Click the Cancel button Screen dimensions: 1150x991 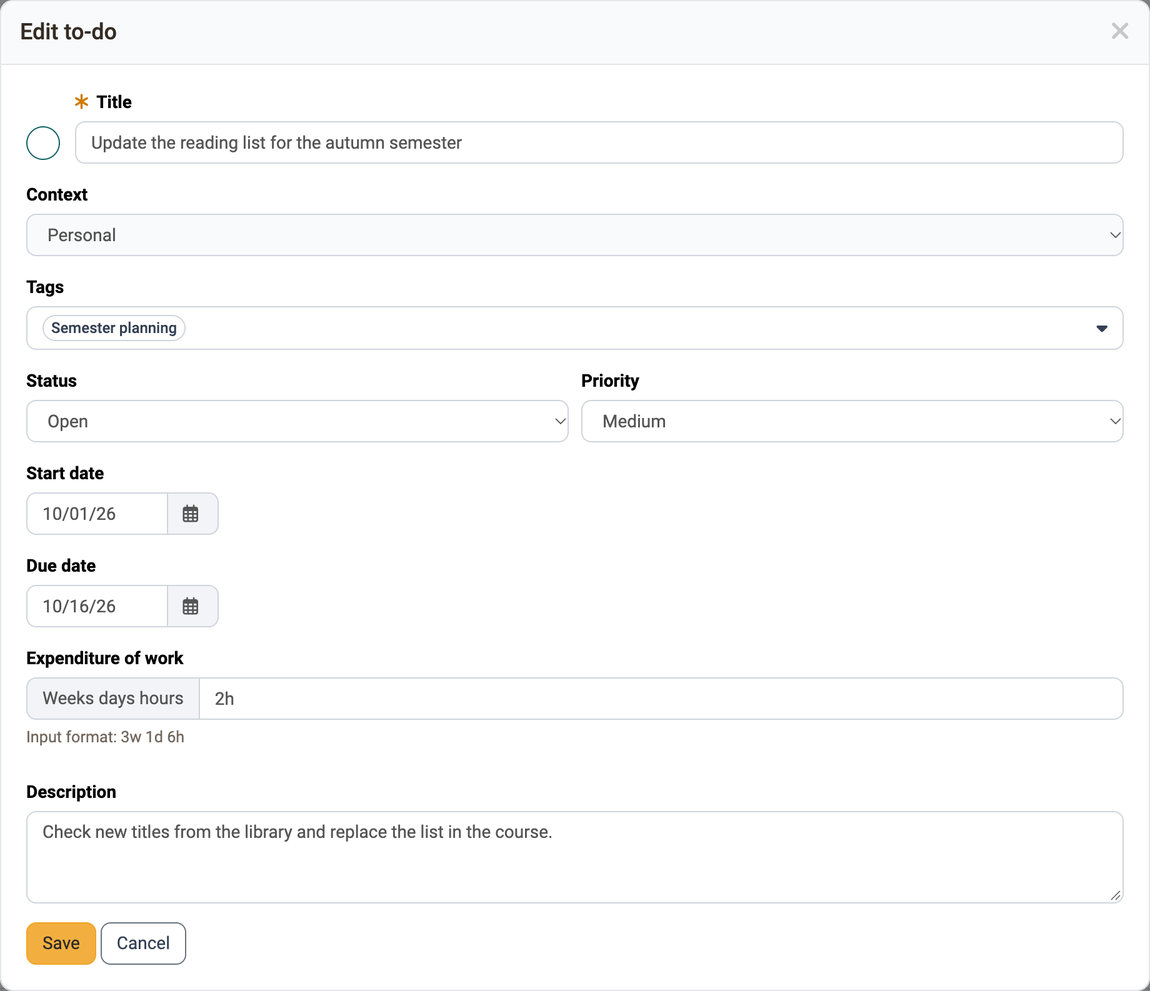[143, 943]
